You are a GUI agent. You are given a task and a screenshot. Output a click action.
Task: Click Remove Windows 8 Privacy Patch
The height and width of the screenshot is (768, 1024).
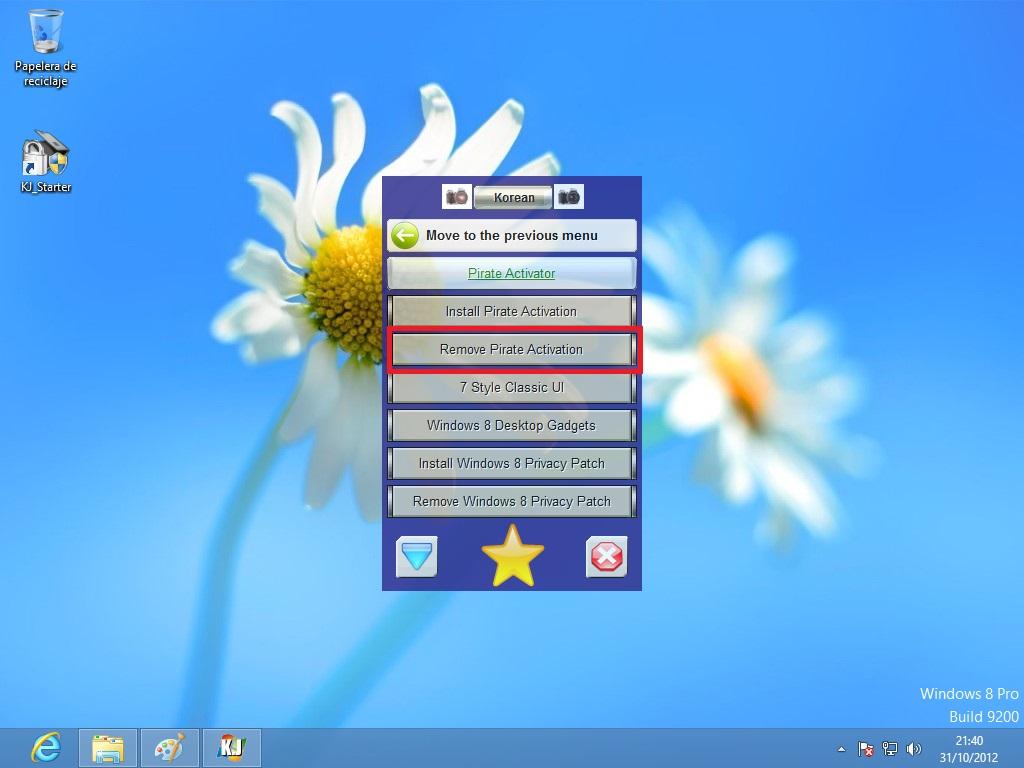coord(511,501)
